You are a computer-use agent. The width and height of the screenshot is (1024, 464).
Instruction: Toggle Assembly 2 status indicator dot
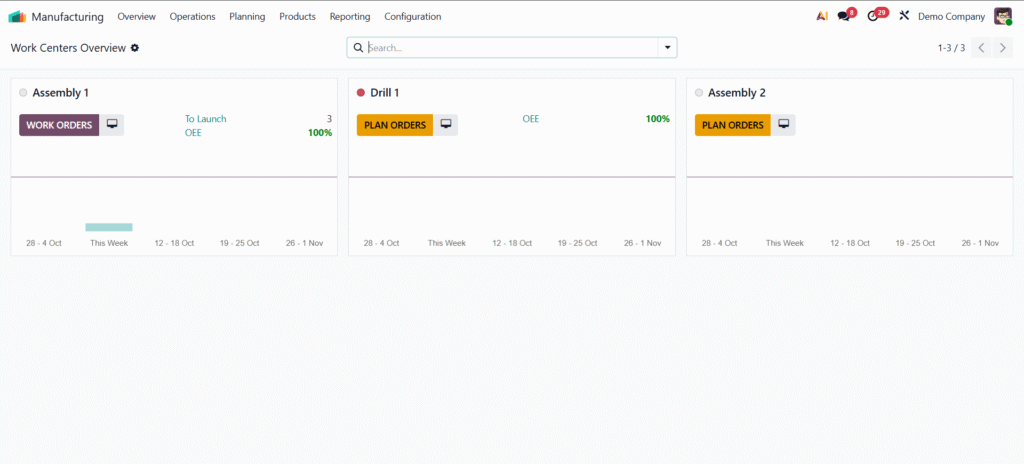(x=699, y=93)
